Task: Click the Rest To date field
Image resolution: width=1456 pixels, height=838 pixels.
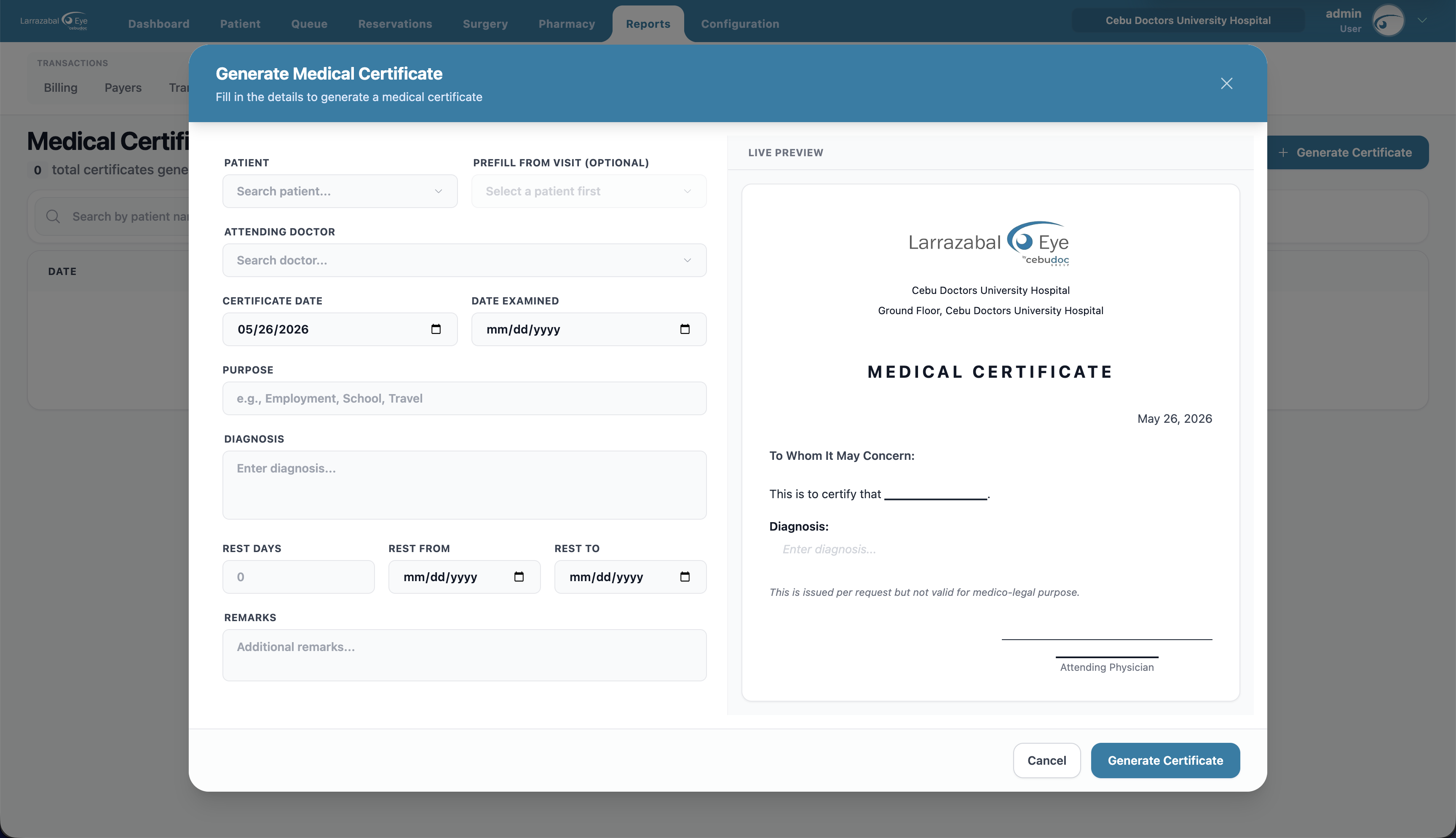Action: coord(630,576)
